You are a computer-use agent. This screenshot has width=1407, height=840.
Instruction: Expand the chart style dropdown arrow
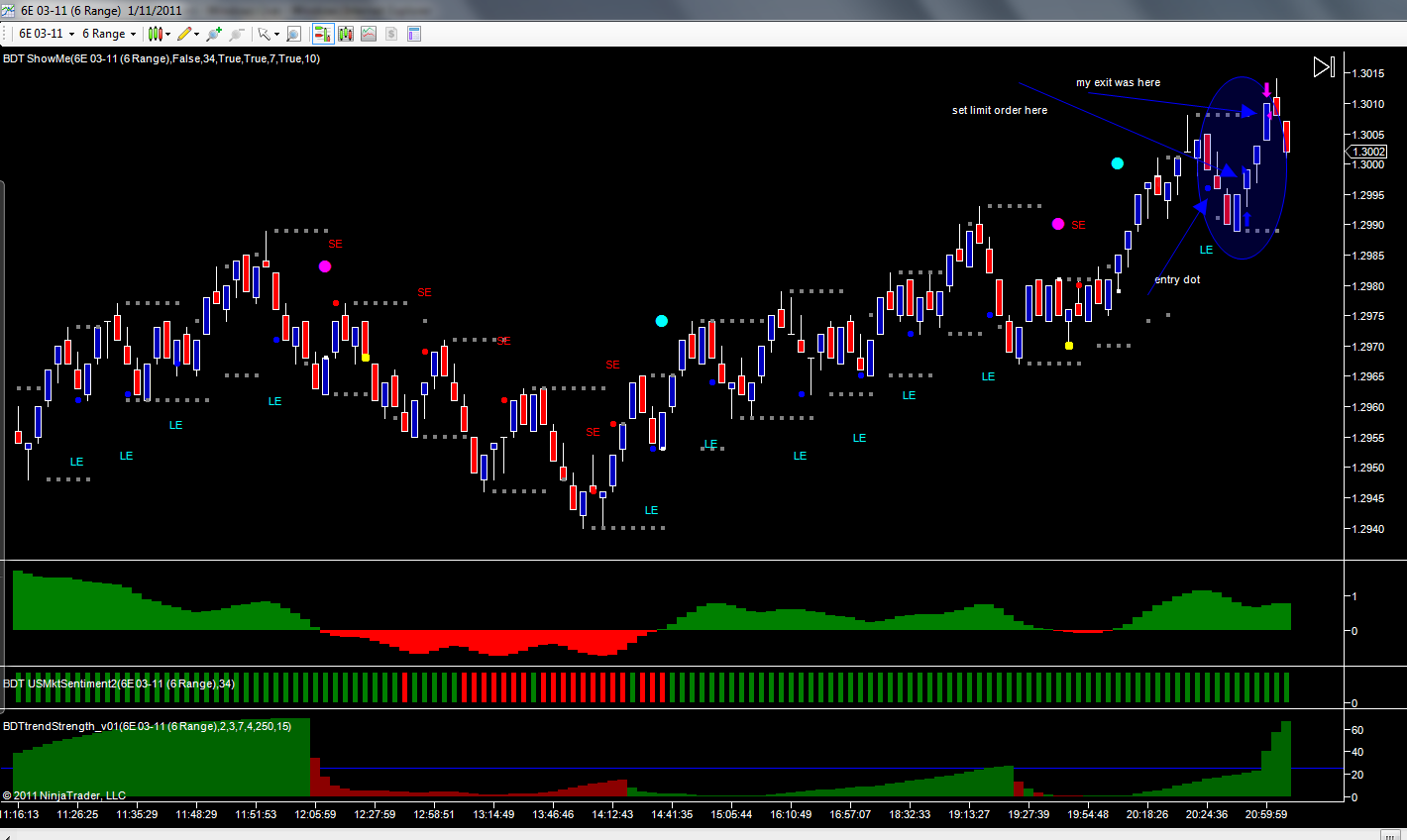click(168, 34)
